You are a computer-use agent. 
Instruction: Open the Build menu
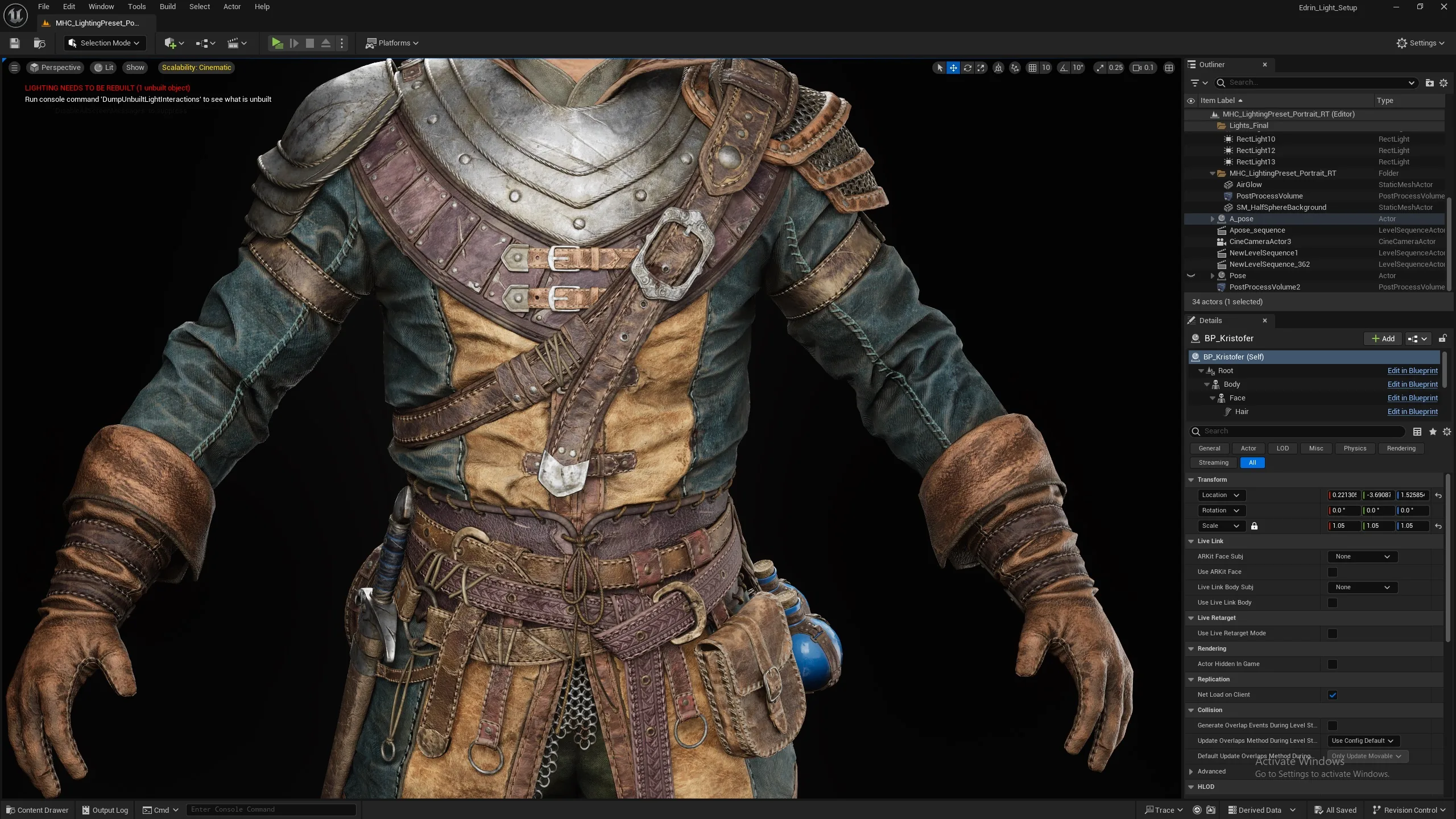tap(168, 7)
